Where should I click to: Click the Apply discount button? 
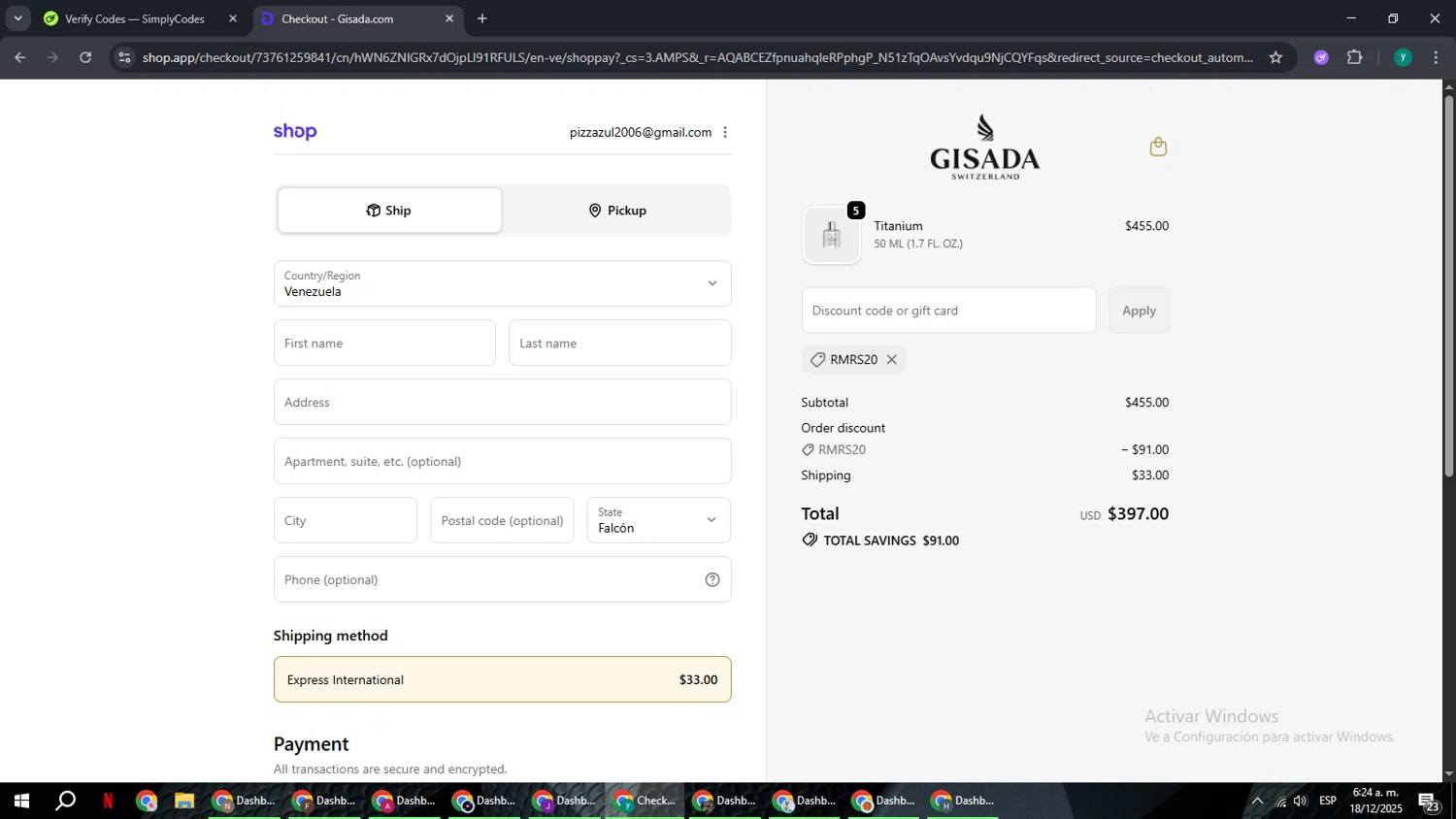click(1139, 311)
